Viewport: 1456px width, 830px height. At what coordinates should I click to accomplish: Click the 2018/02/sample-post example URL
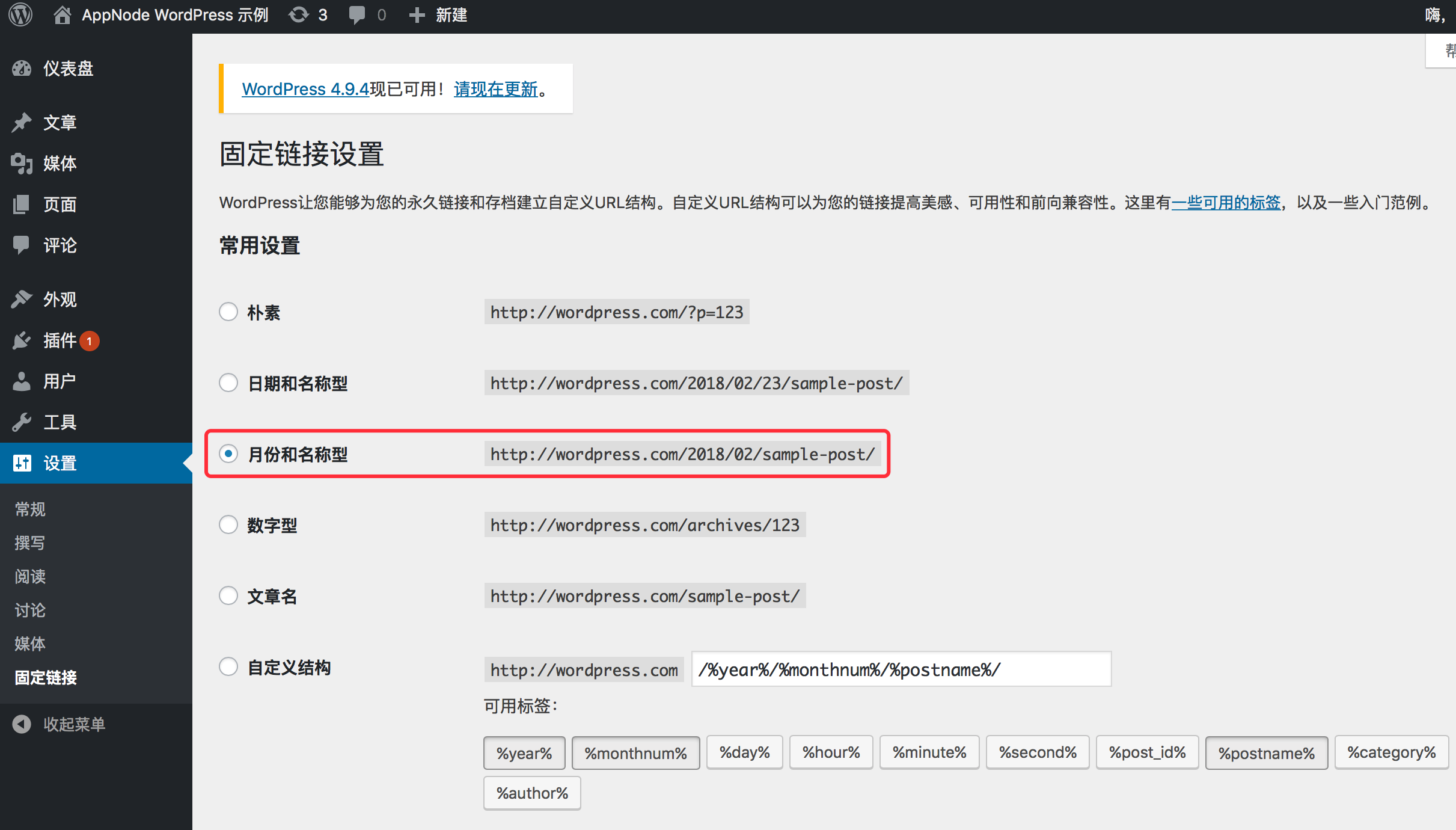pyautogui.click(x=683, y=454)
